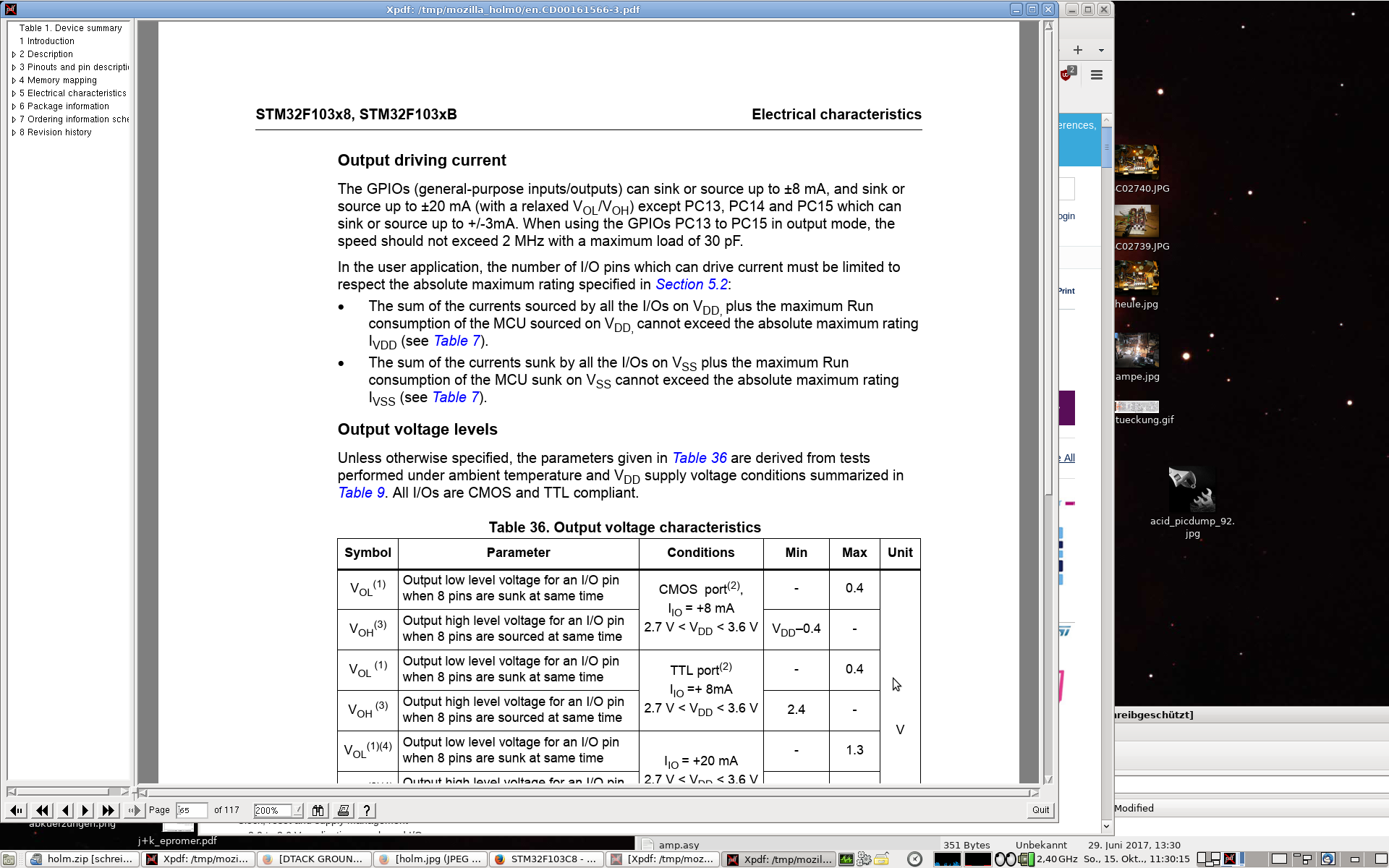Image resolution: width=1389 pixels, height=868 pixels.
Task: Switch to the second taskbar Xpdf: /tmp/mozi... window
Action: 781,859
